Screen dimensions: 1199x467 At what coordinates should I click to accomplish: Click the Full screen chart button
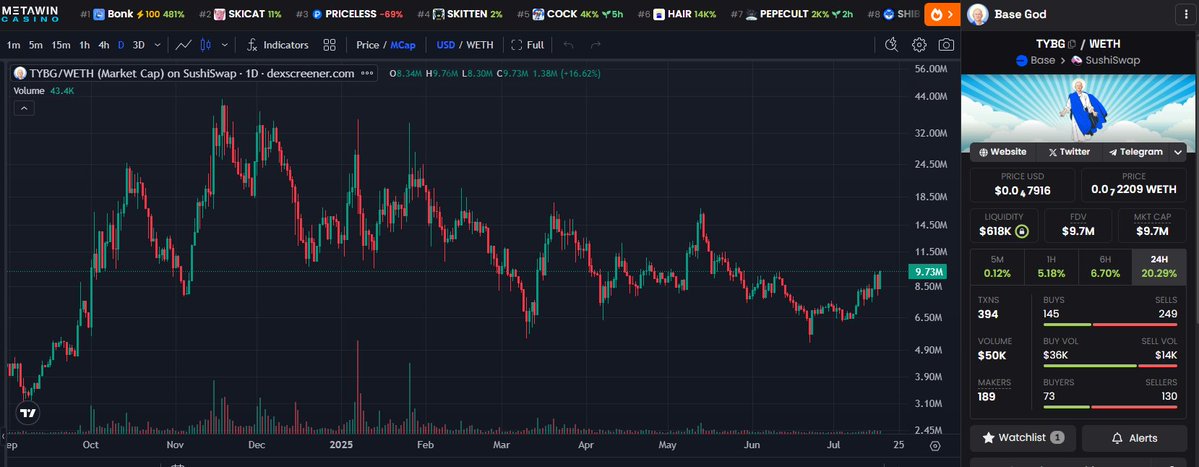[x=528, y=45]
